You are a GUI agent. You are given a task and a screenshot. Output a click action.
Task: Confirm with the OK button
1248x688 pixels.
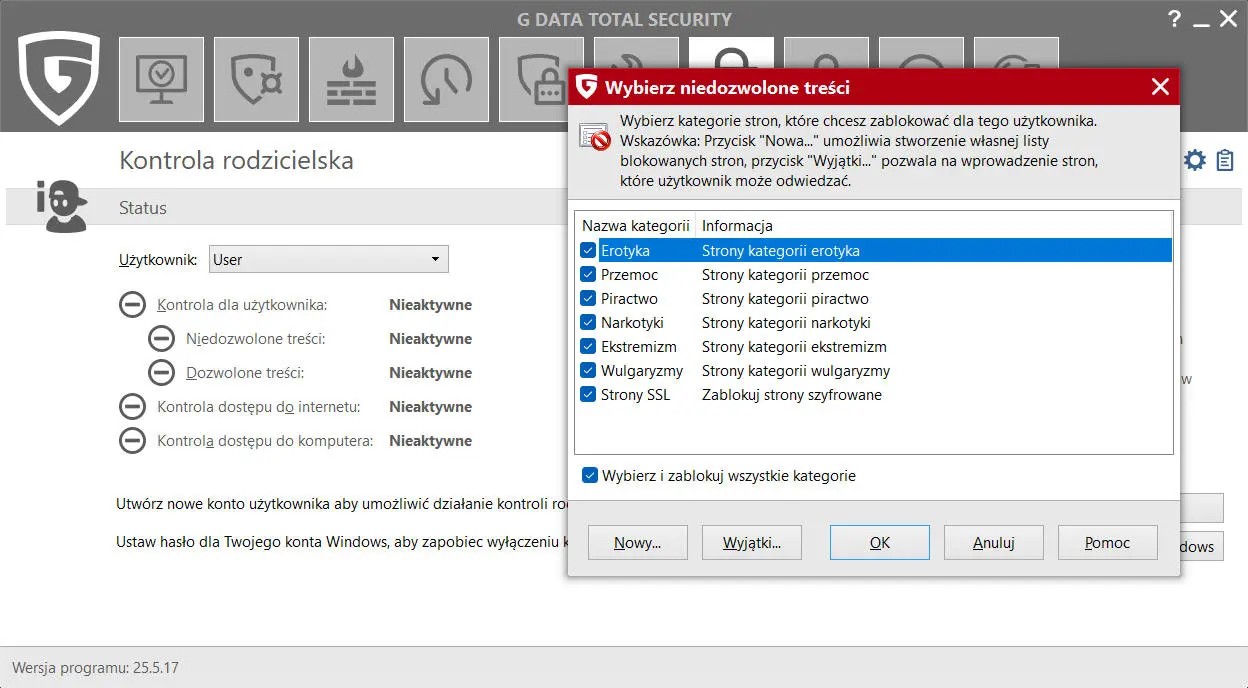[879, 542]
